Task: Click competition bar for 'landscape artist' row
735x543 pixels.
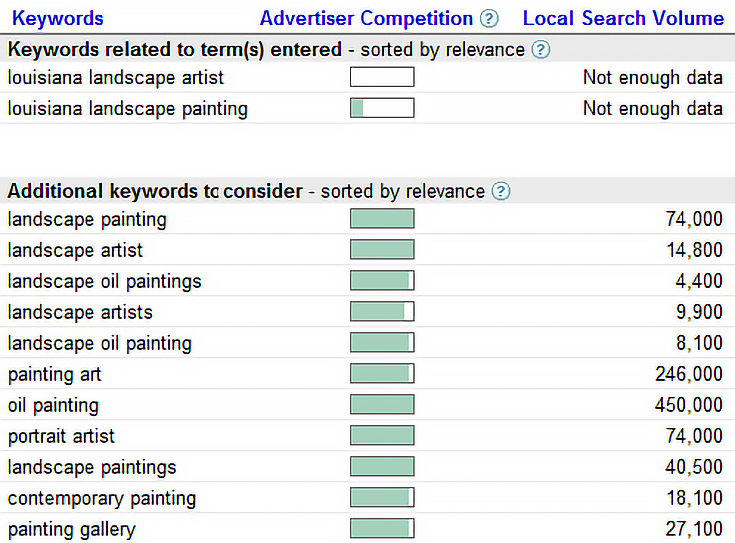Action: point(382,249)
